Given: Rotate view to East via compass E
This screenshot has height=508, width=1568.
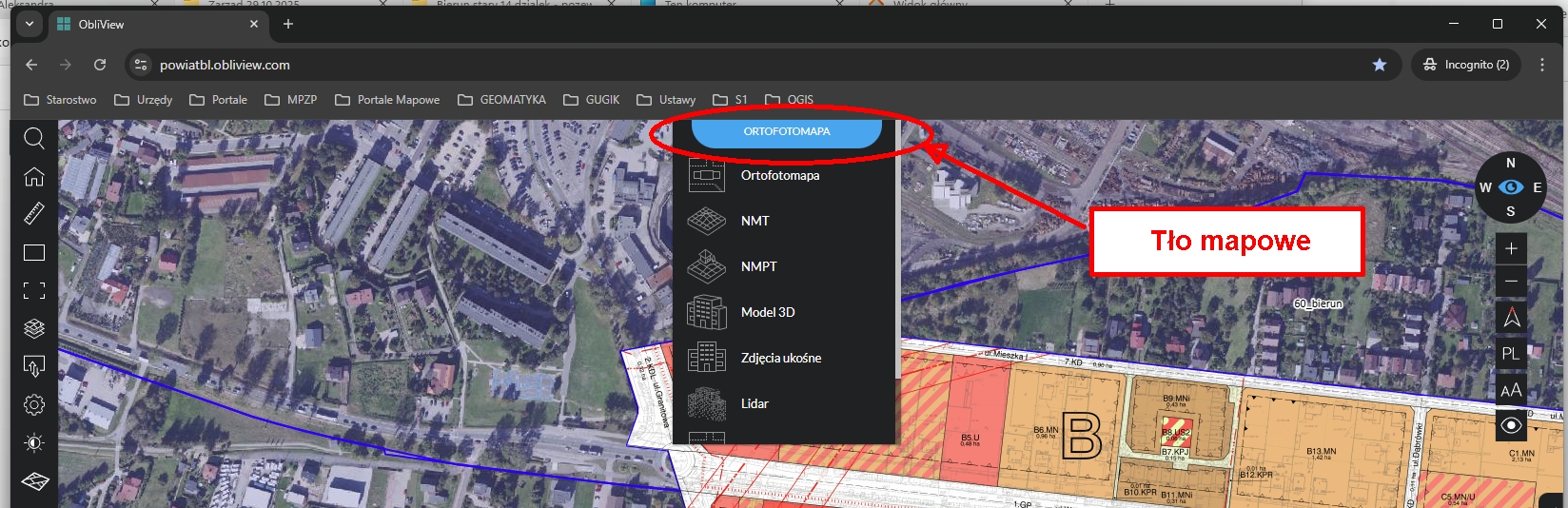Looking at the screenshot, I should 1537,187.
